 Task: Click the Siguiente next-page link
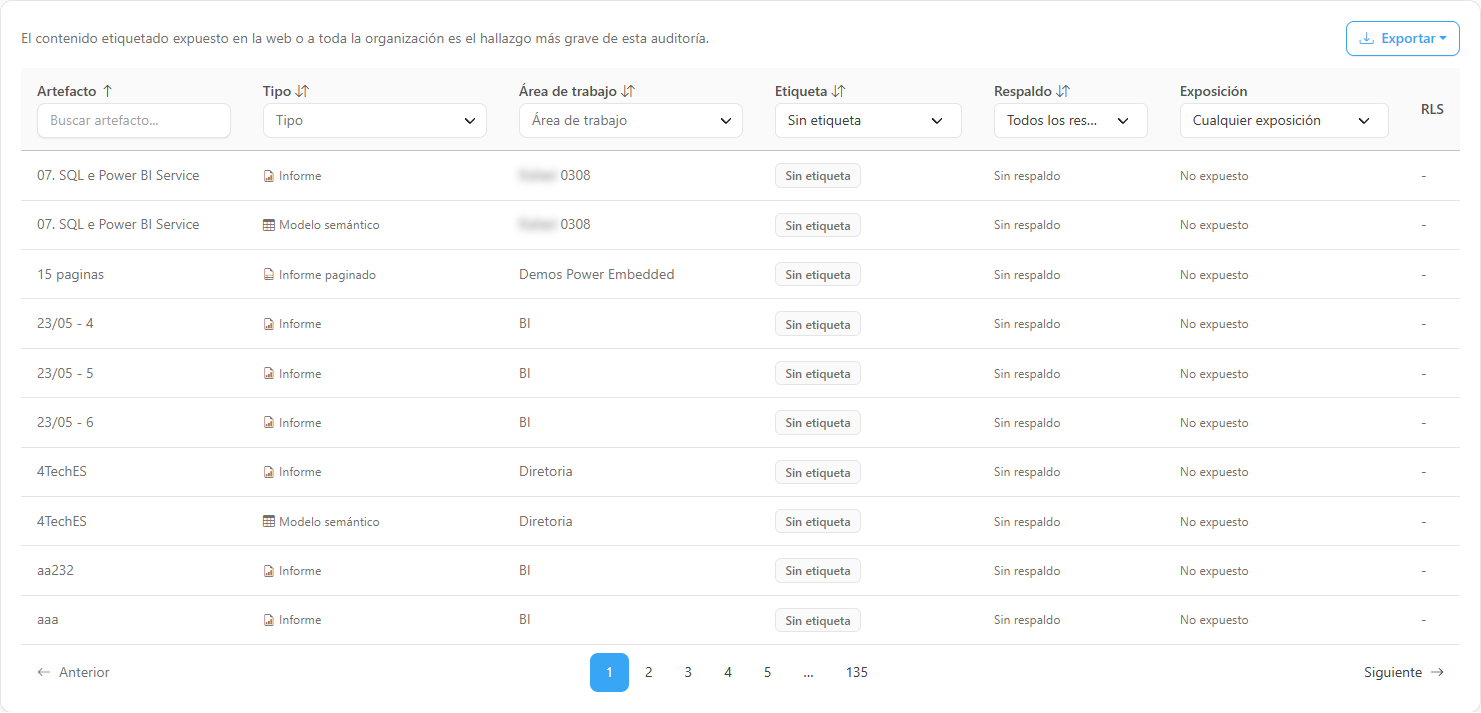tap(1404, 673)
